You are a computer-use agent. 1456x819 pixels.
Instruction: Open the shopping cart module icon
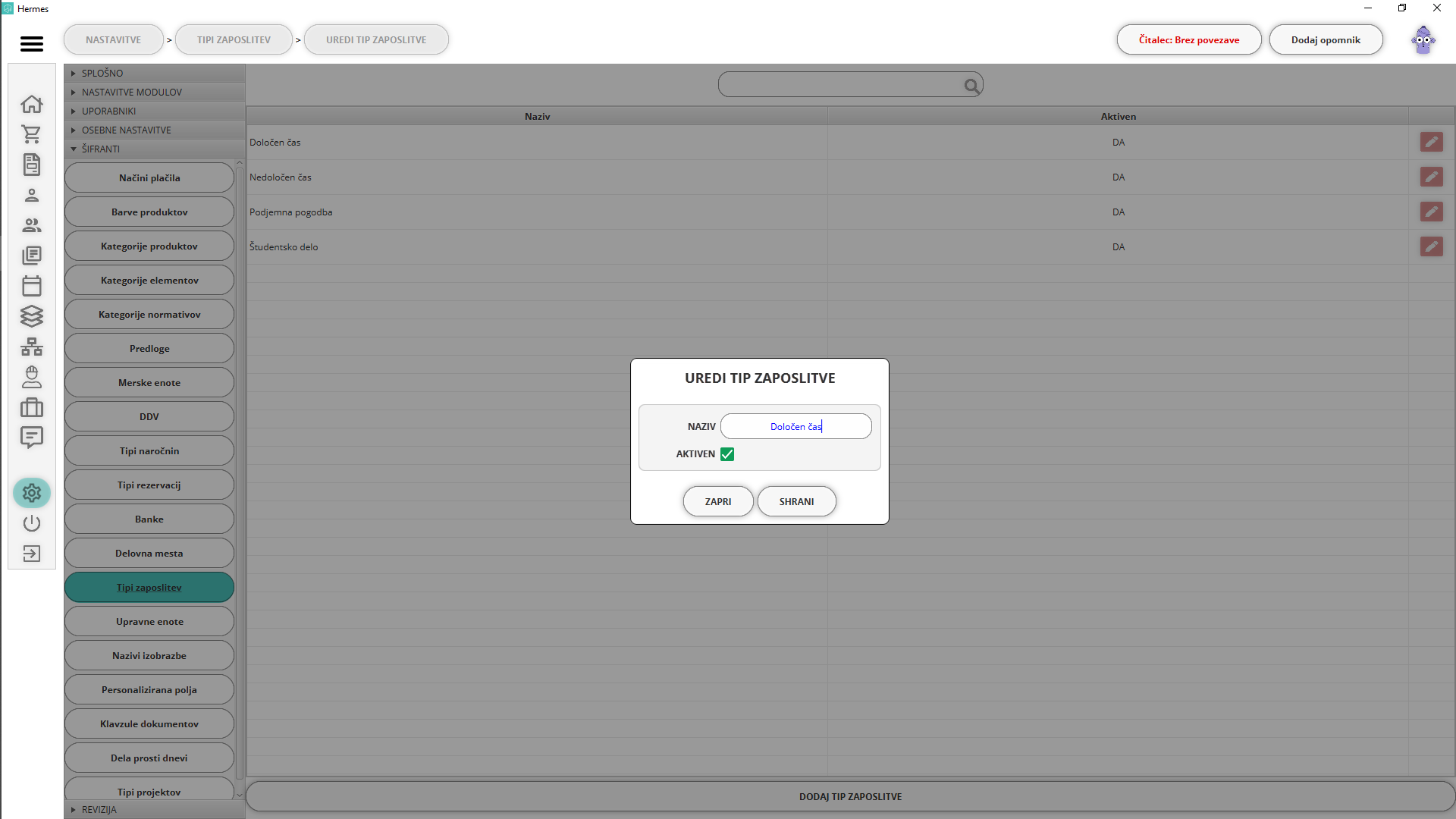[31, 134]
